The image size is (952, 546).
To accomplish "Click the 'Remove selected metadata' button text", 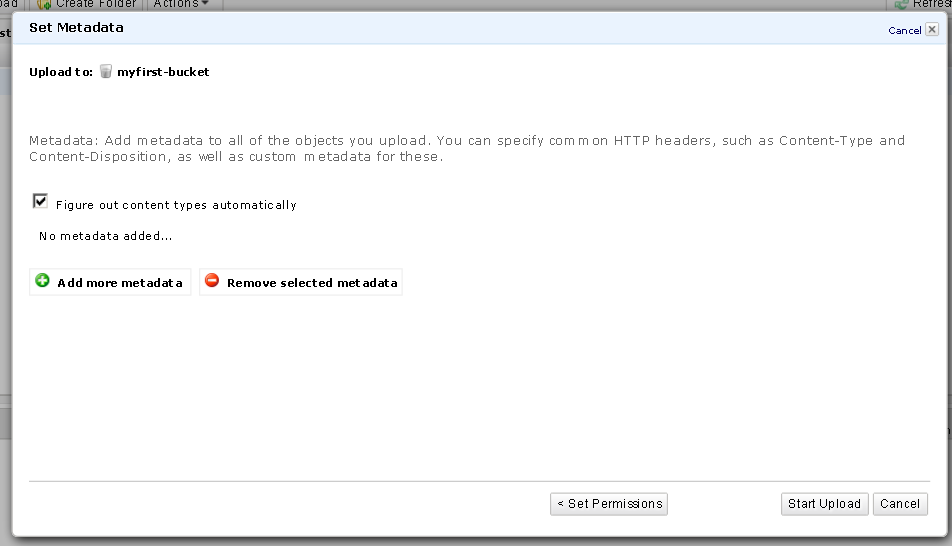I will [312, 283].
